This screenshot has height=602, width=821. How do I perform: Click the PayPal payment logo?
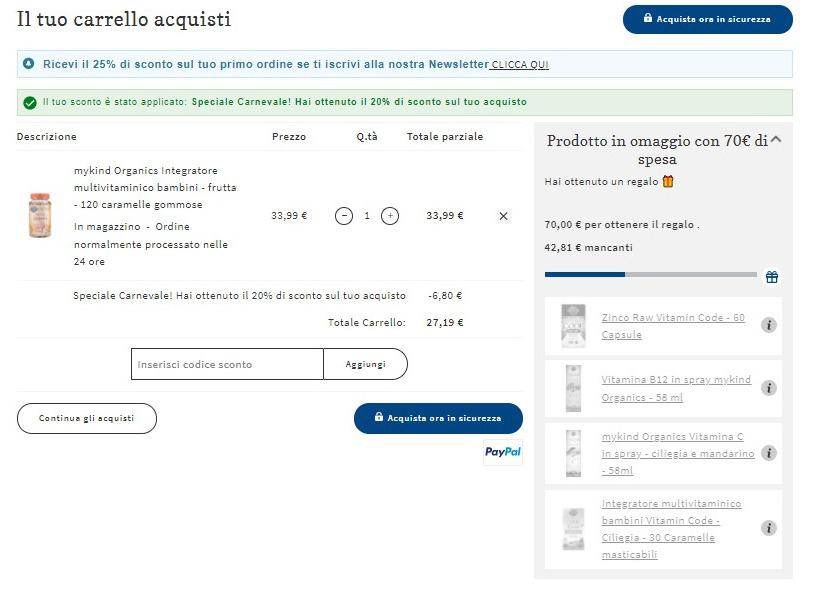pyautogui.click(x=503, y=452)
